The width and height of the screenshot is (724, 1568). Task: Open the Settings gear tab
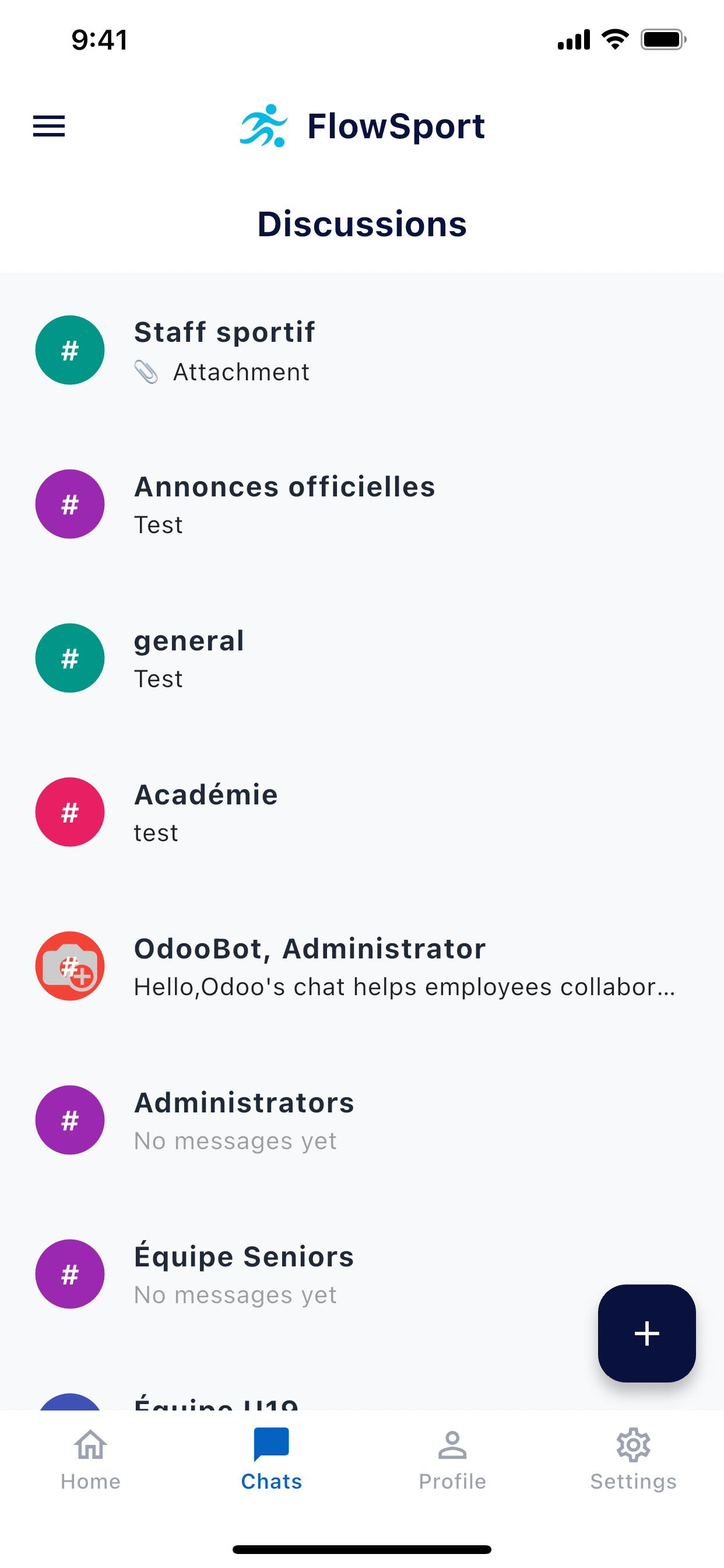coord(633,1459)
